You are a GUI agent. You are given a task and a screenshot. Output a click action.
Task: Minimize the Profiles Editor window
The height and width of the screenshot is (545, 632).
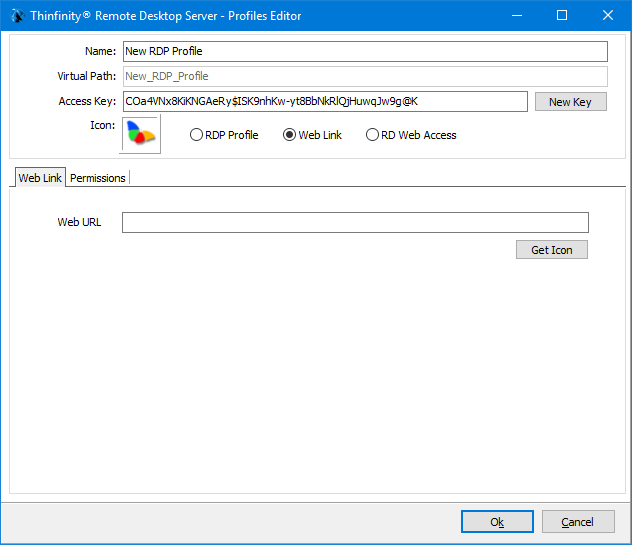[517, 16]
